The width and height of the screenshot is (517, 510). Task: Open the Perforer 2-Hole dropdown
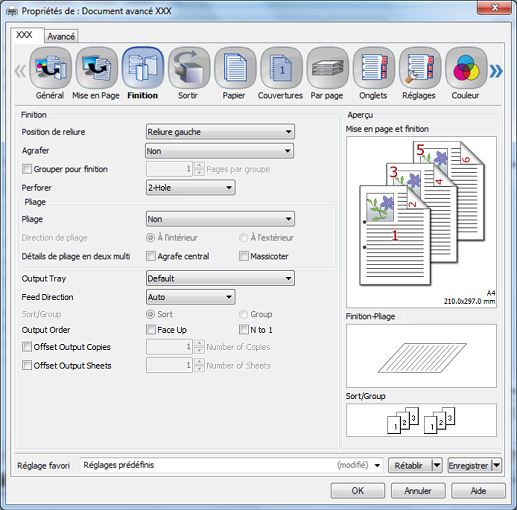pyautogui.click(x=191, y=187)
